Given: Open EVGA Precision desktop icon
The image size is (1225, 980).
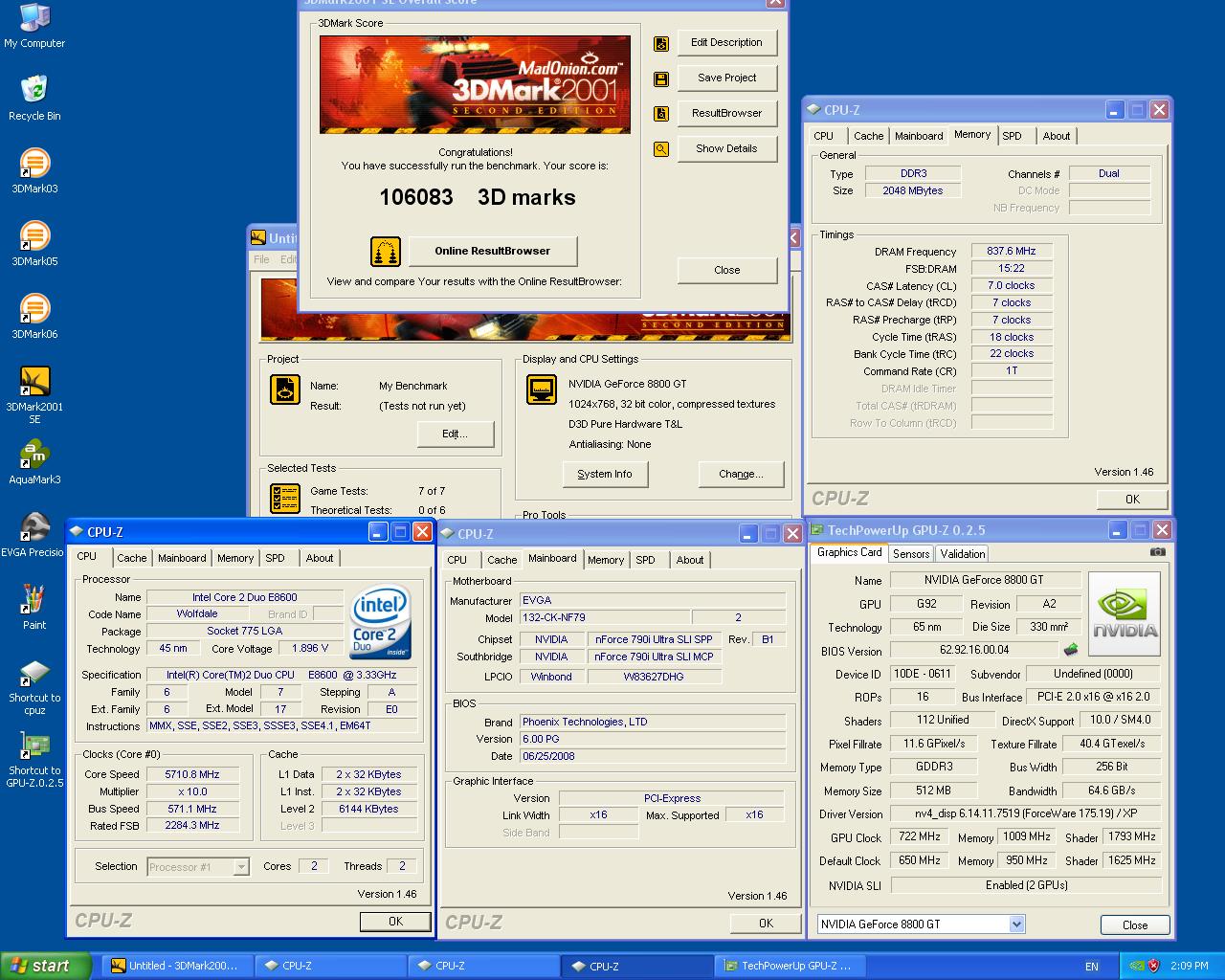Looking at the screenshot, I should pos(33,534).
